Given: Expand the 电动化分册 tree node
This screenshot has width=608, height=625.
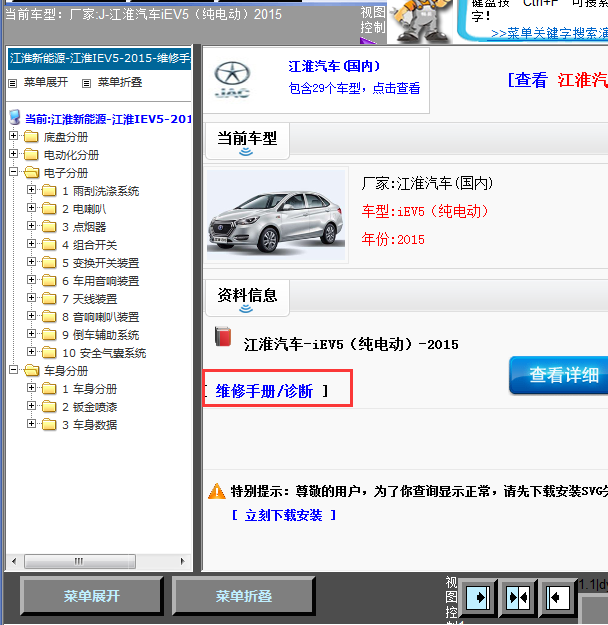Looking at the screenshot, I should [13, 153].
